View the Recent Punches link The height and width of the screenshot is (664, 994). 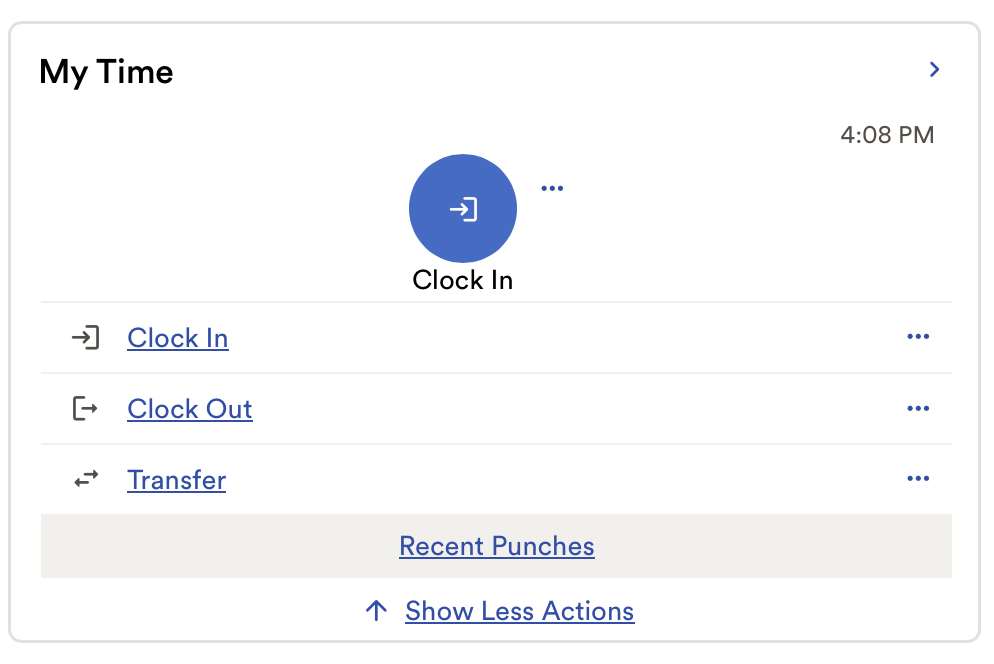click(x=497, y=546)
